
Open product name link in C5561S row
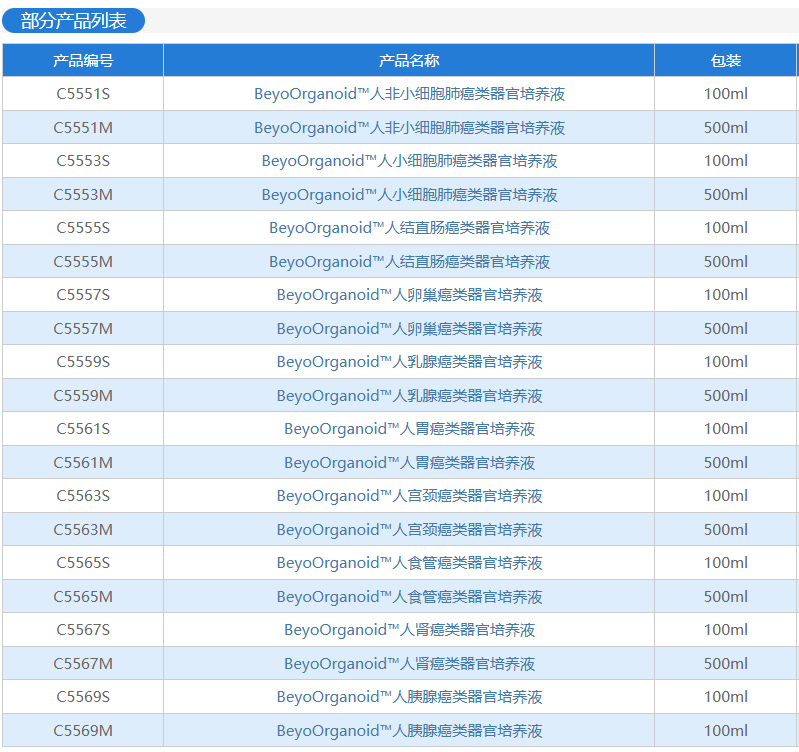click(409, 429)
